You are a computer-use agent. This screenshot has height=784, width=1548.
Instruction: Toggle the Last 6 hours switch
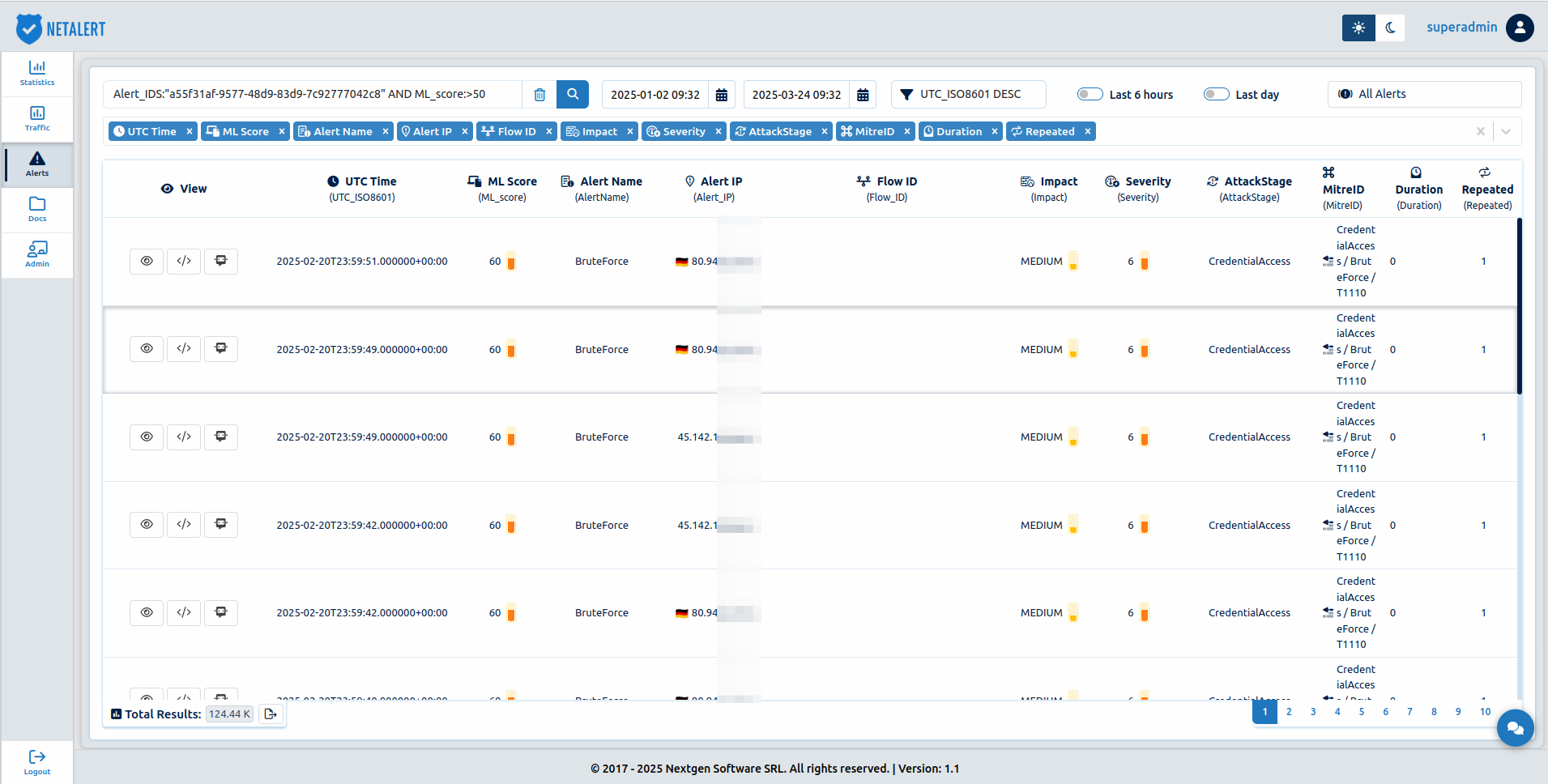pyautogui.click(x=1090, y=94)
